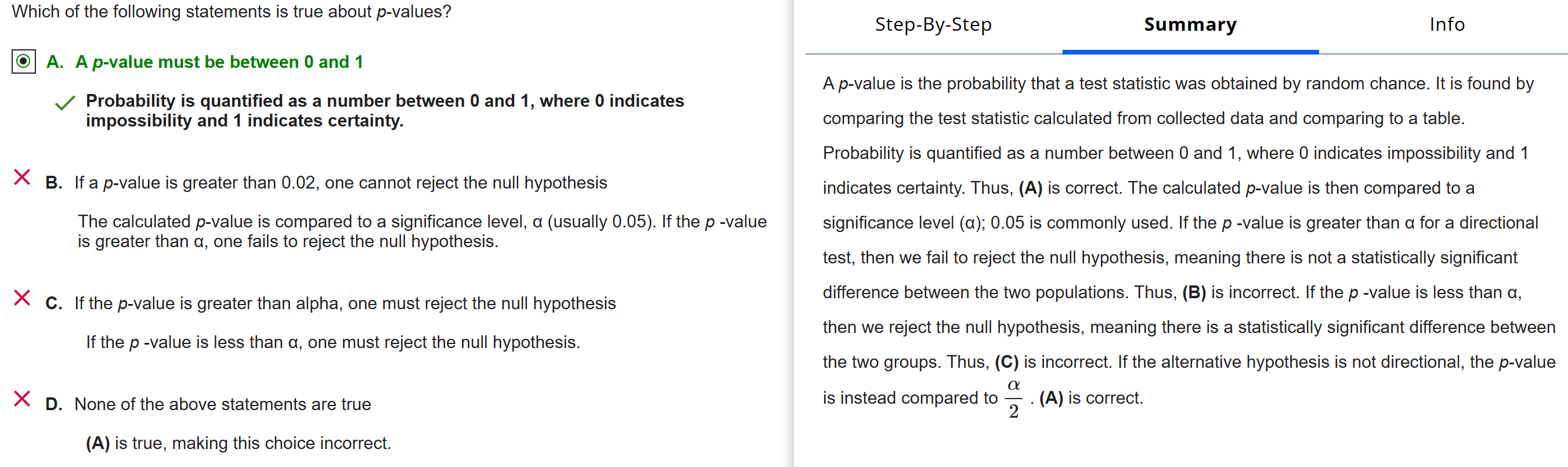Click the bold (B) reference in the summary

(1194, 292)
